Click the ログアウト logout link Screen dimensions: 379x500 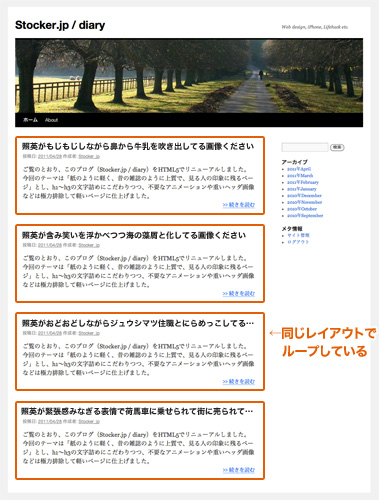point(298,242)
